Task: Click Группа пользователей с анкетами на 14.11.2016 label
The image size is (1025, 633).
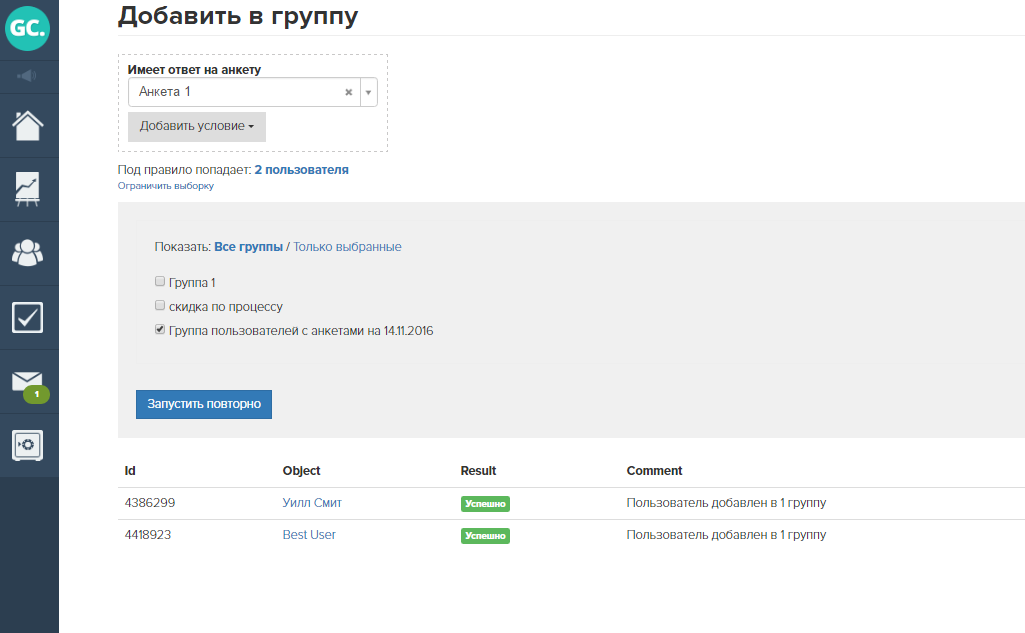Action: 301,331
